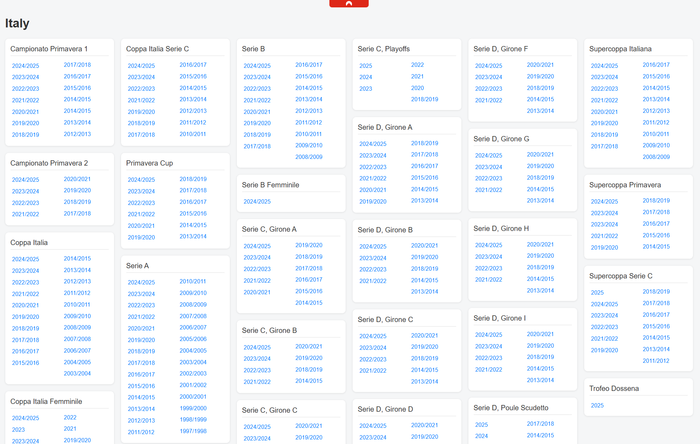View Coppa Italia Femminile 2022
The width and height of the screenshot is (700, 444).
[x=70, y=417]
